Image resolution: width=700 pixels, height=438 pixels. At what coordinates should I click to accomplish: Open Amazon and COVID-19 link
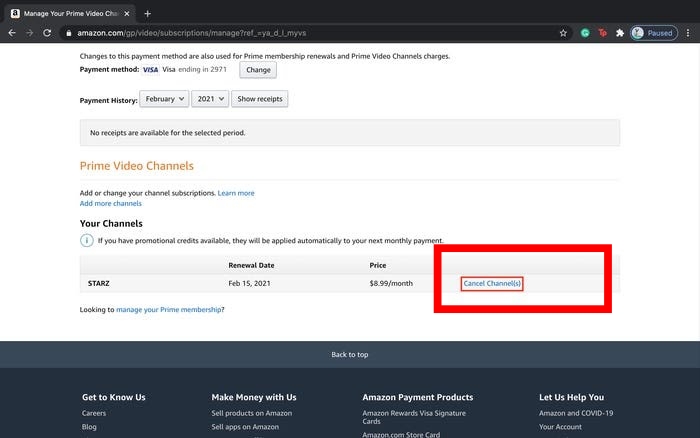click(x=576, y=413)
